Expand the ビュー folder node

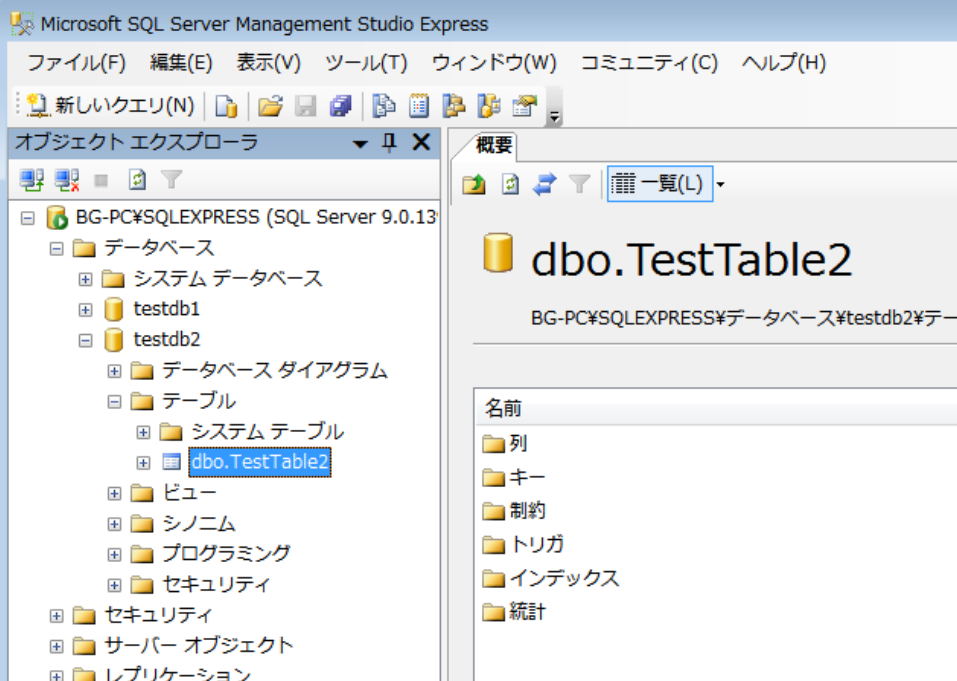(114, 493)
